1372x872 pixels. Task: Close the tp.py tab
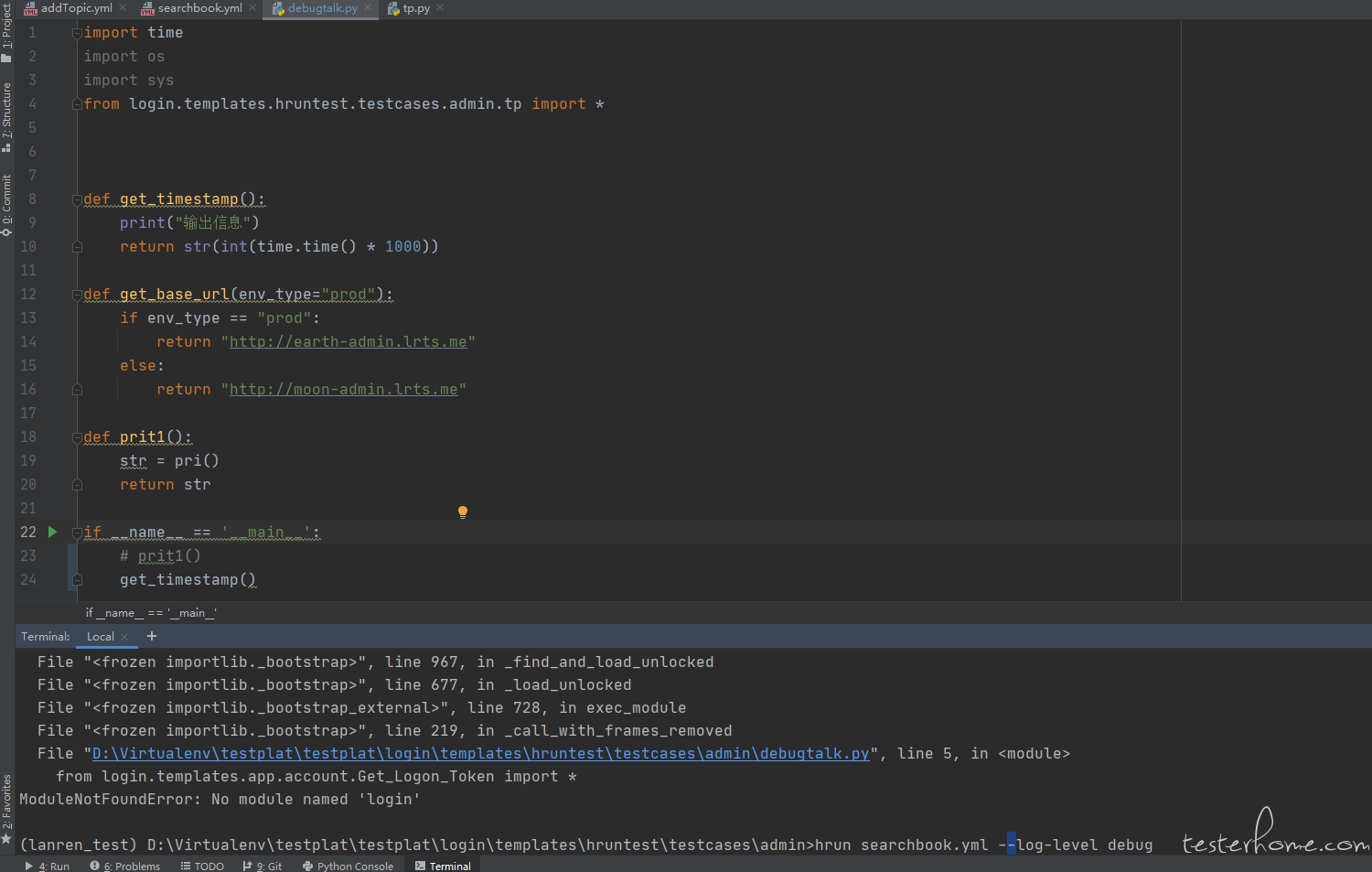(x=440, y=8)
